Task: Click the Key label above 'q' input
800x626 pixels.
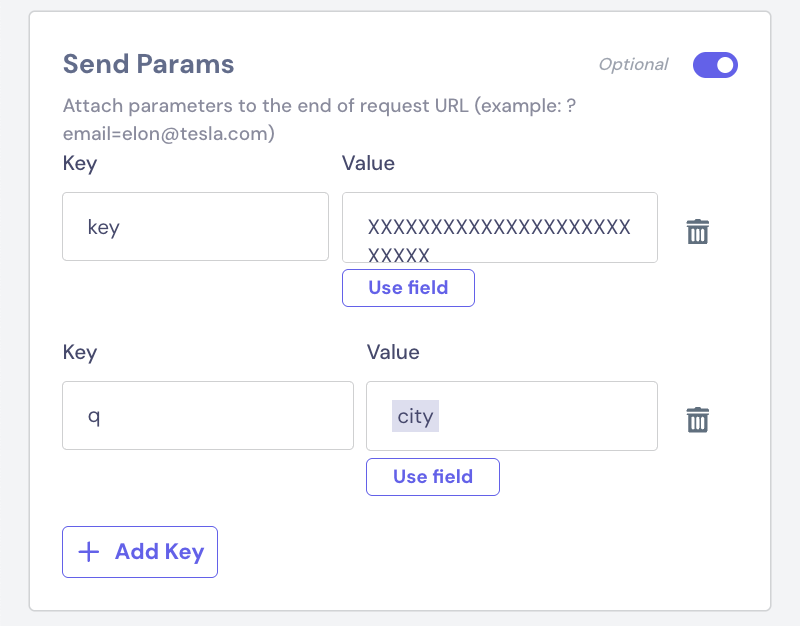Action: click(80, 353)
